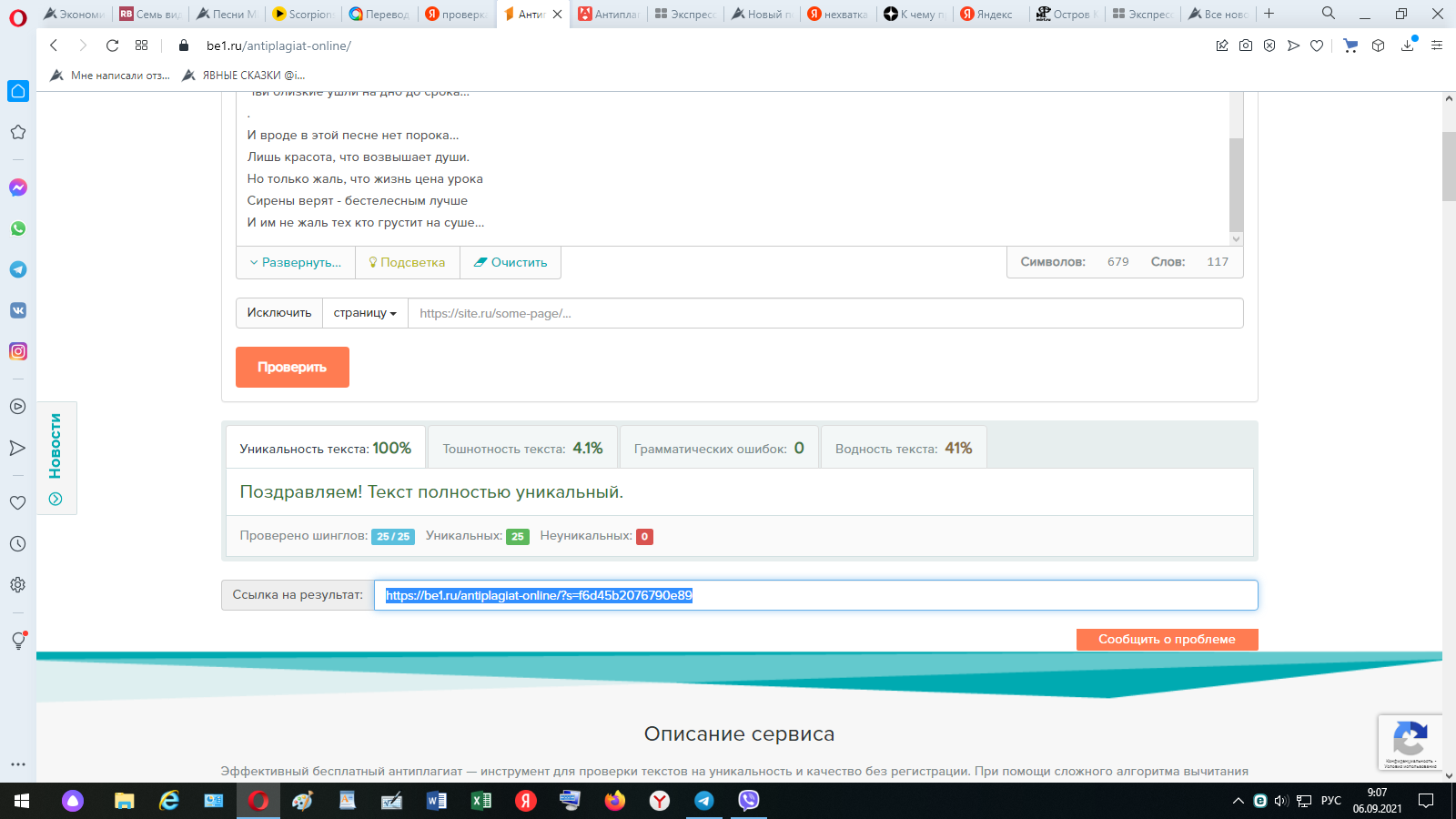Click Сообщить о проблеме button

coord(1167,640)
